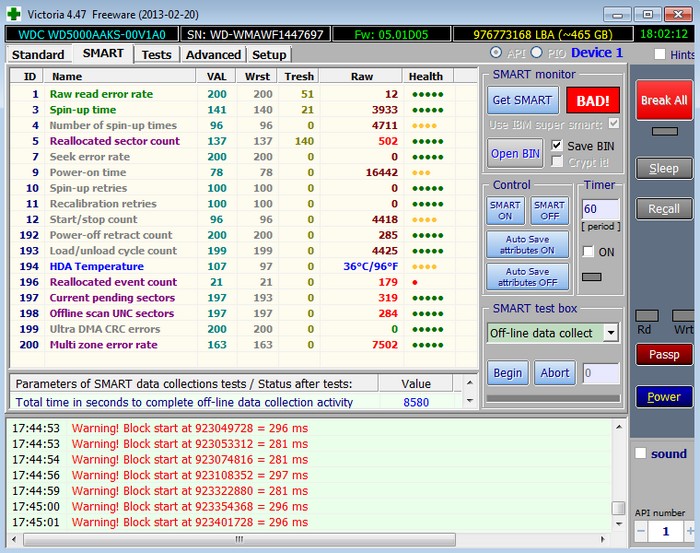Open the Off-line data collect dropdown
Screen dimensions: 700x553
click(610, 333)
